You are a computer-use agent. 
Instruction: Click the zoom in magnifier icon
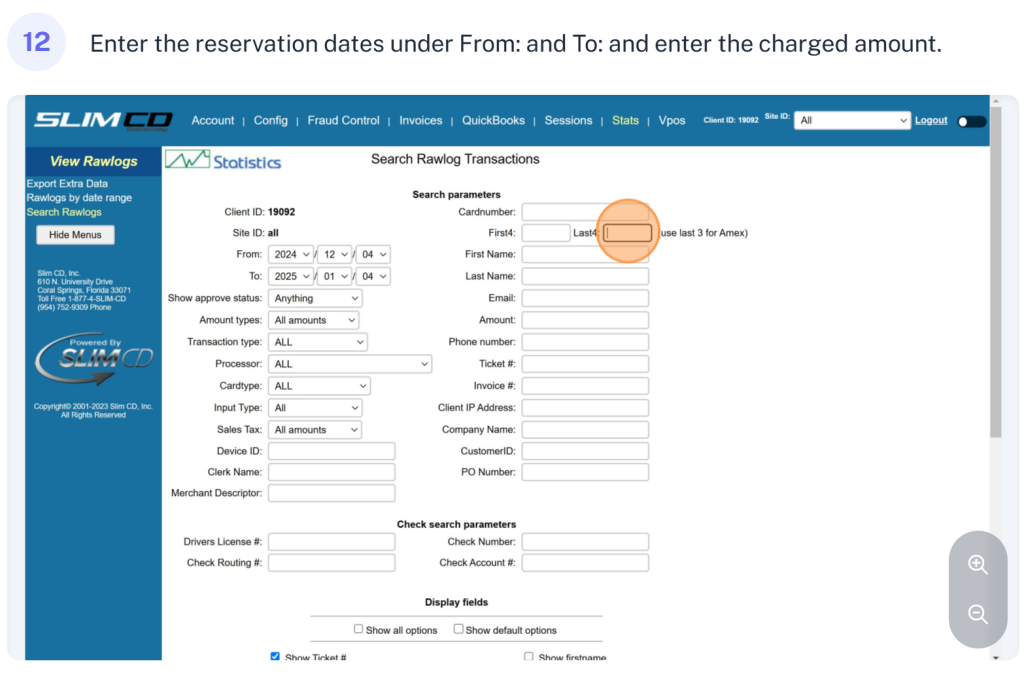pos(978,564)
